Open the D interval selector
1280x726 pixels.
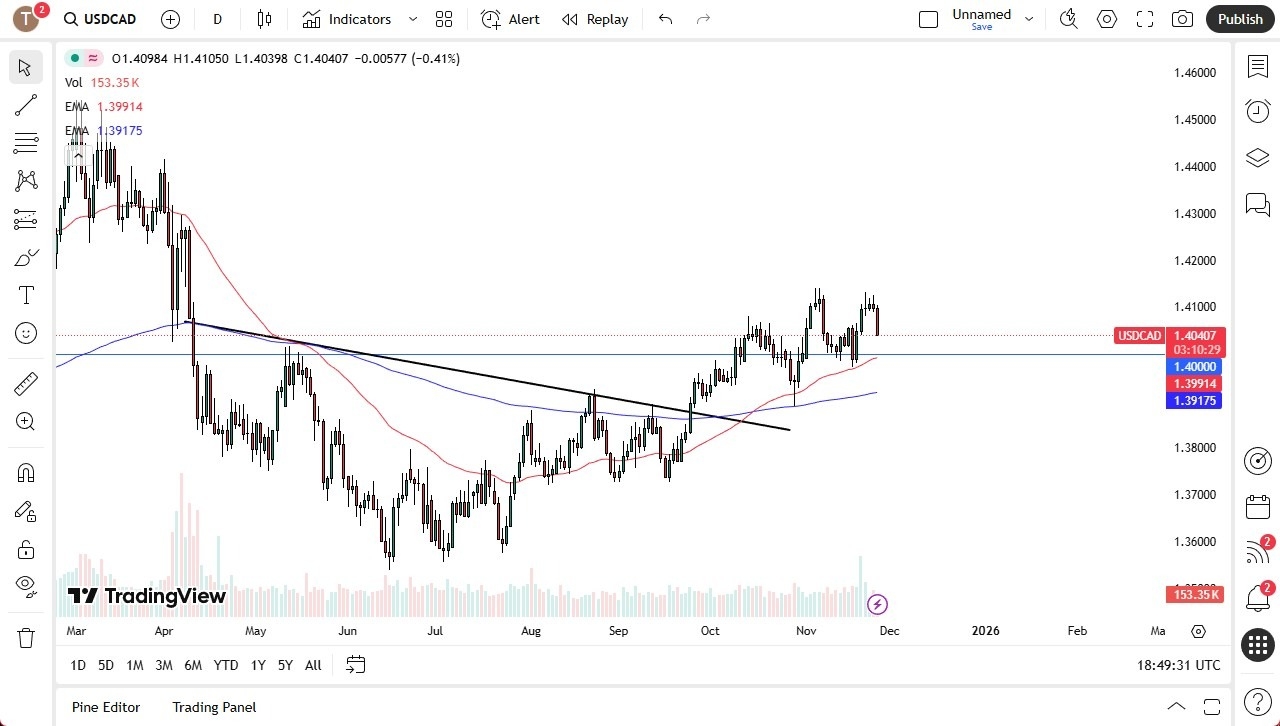[216, 18]
